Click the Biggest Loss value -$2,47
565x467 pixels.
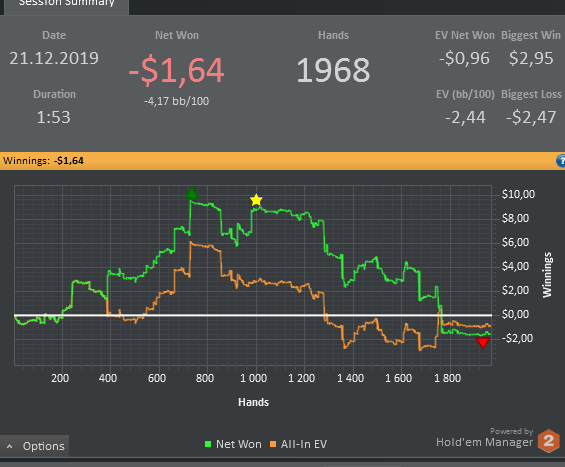pos(531,117)
